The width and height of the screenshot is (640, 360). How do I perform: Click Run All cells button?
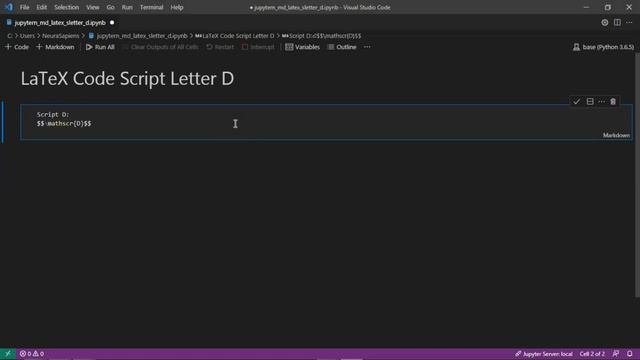pos(100,47)
